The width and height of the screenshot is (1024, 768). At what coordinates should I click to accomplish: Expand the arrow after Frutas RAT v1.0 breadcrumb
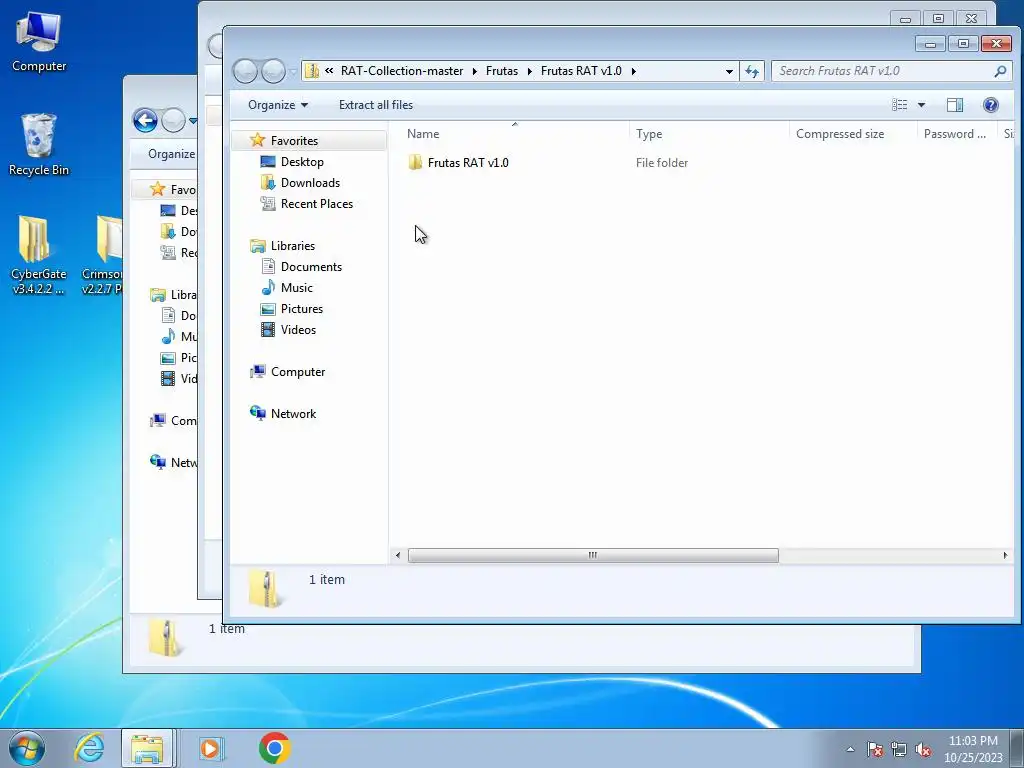(x=633, y=71)
